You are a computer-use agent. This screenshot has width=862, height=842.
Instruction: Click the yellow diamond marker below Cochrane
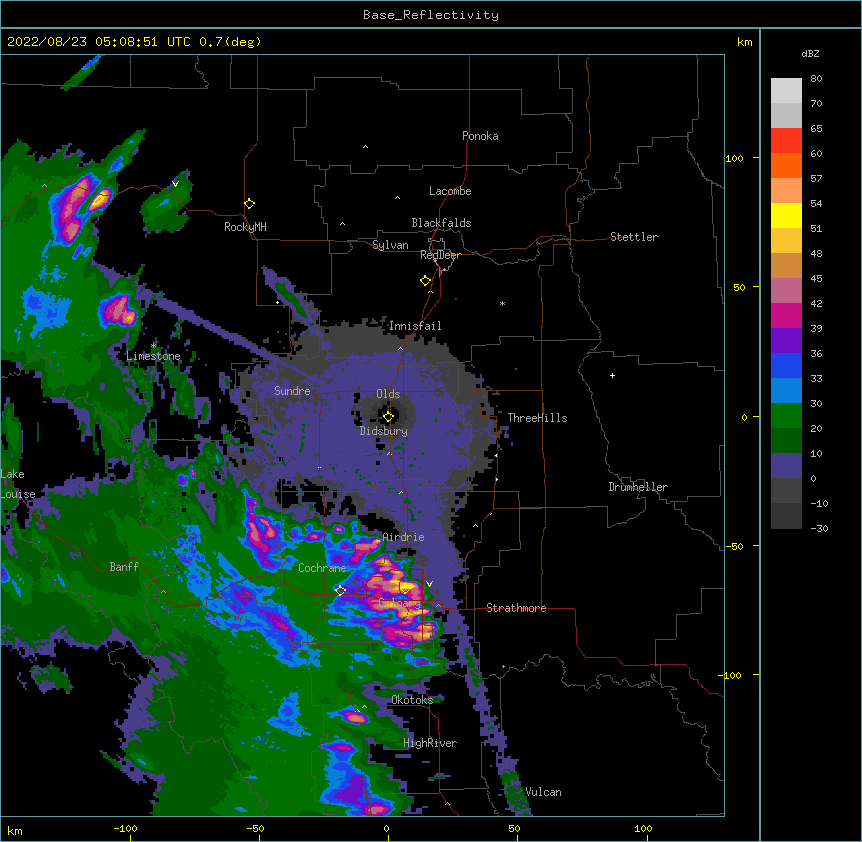click(x=340, y=591)
